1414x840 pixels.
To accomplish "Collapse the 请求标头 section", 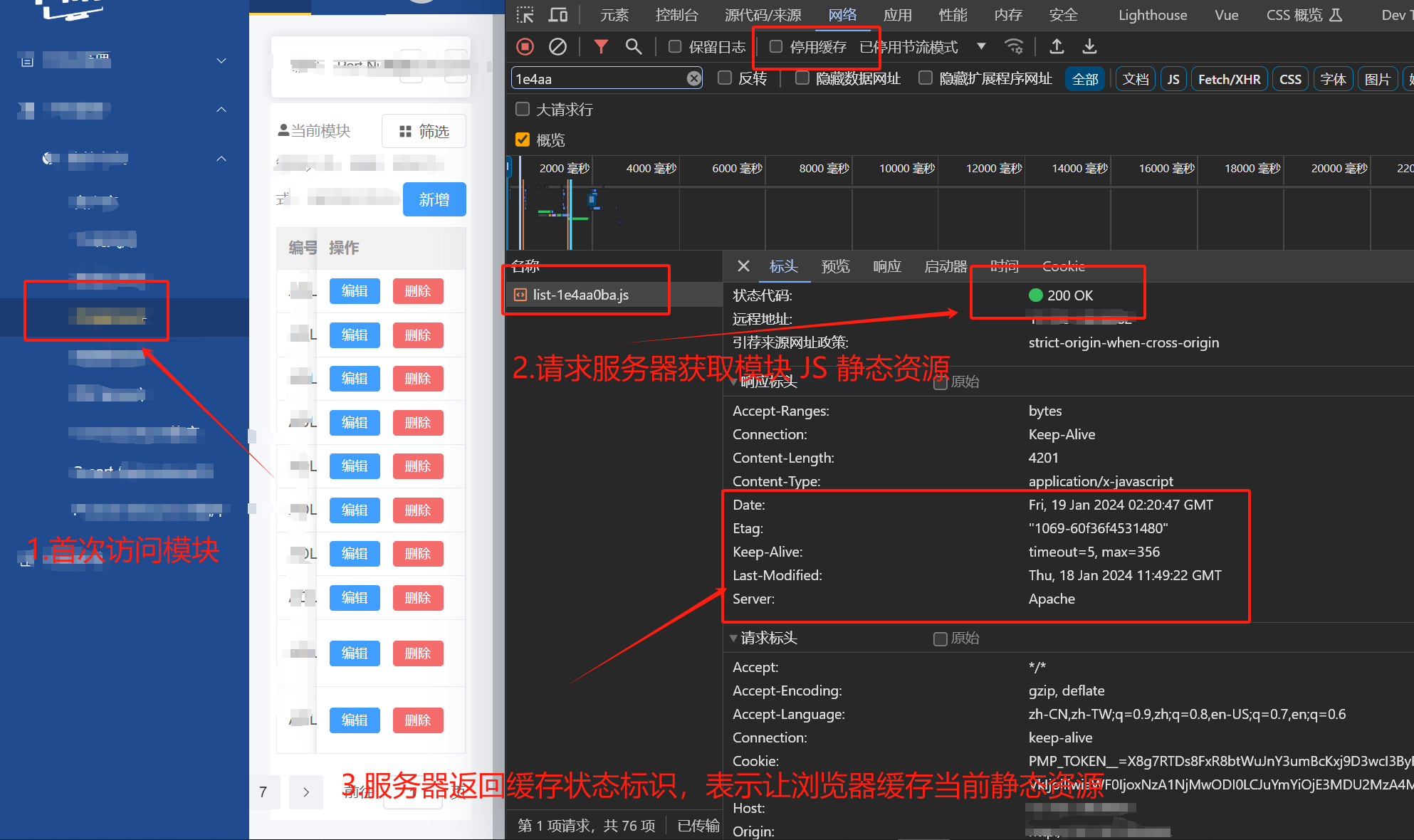I will (x=733, y=639).
